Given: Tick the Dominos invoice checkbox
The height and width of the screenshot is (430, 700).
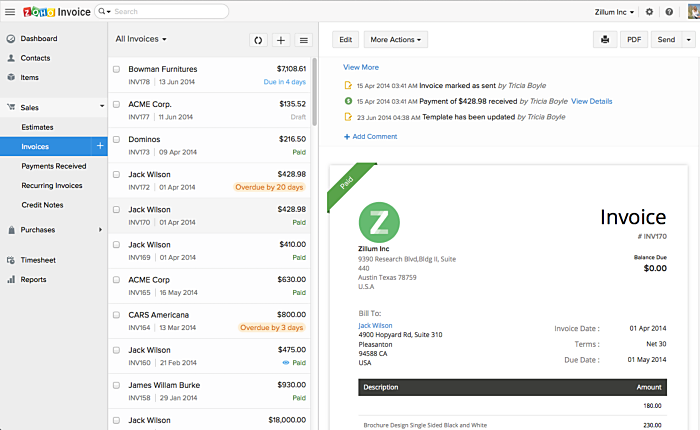Looking at the screenshot, I should click(x=117, y=139).
